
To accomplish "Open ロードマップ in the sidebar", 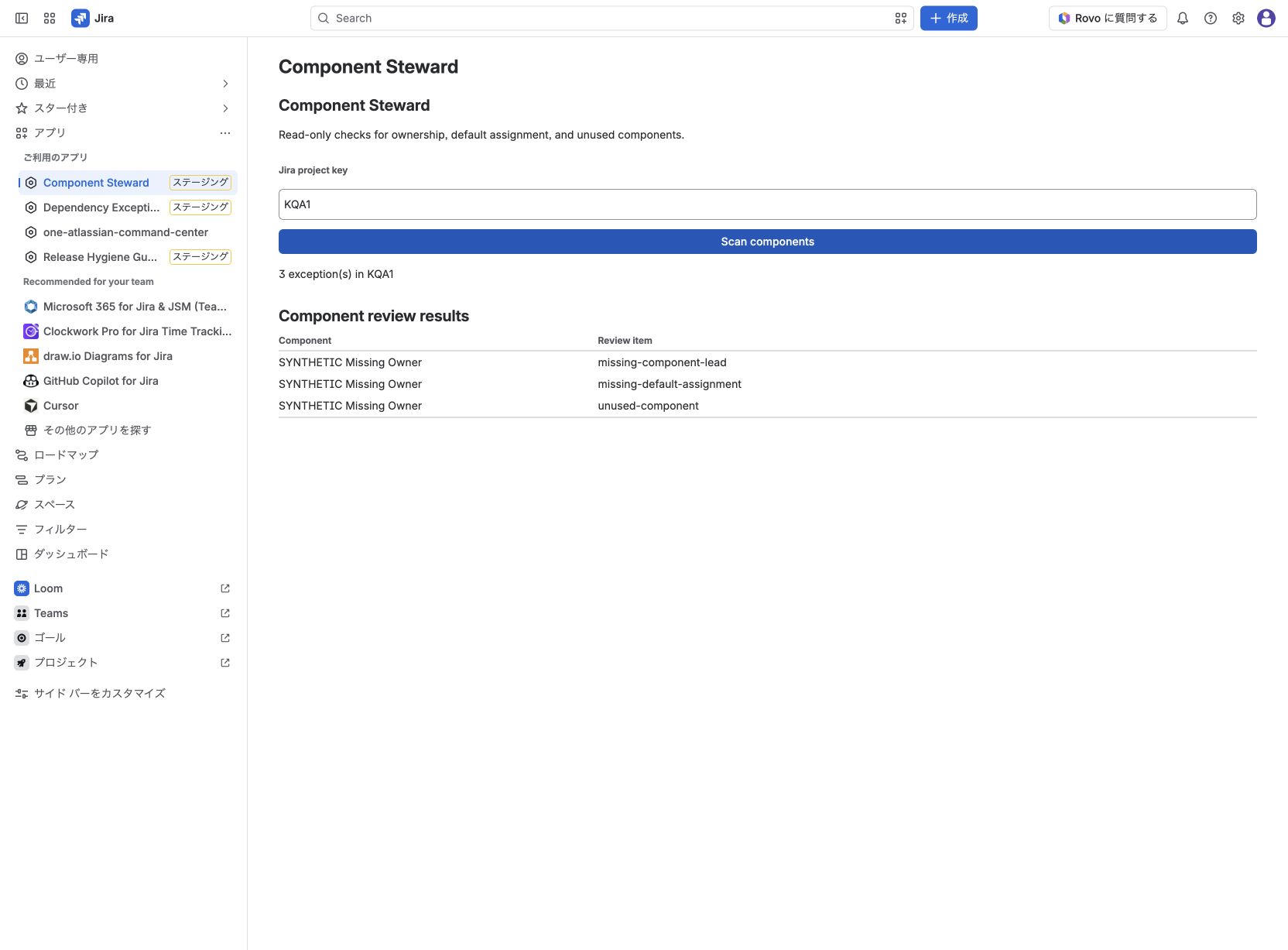I will (x=124, y=455).
